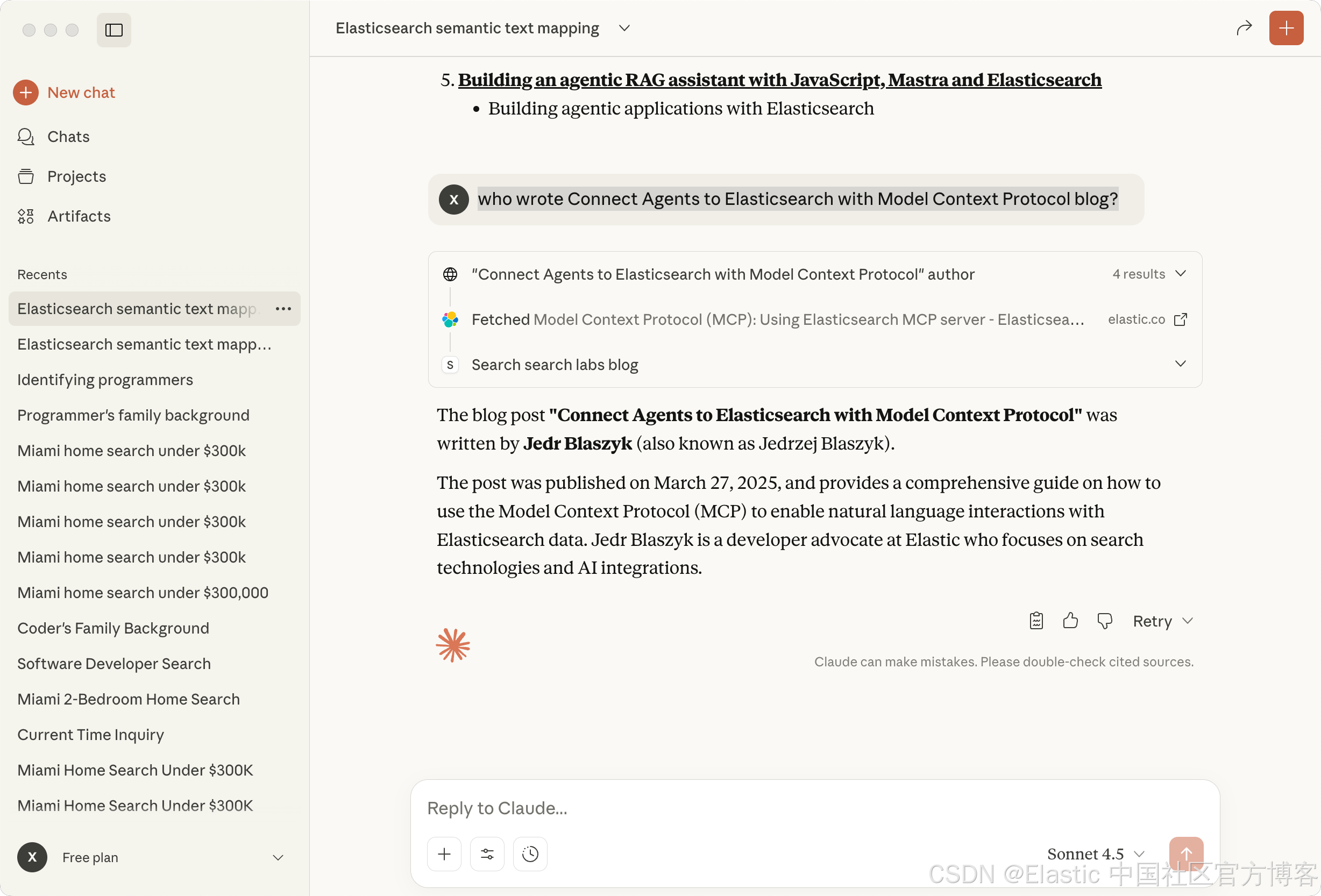The image size is (1321, 896).
Task: Open the Sonnet 4.5 model dropdown
Action: [x=1095, y=854]
